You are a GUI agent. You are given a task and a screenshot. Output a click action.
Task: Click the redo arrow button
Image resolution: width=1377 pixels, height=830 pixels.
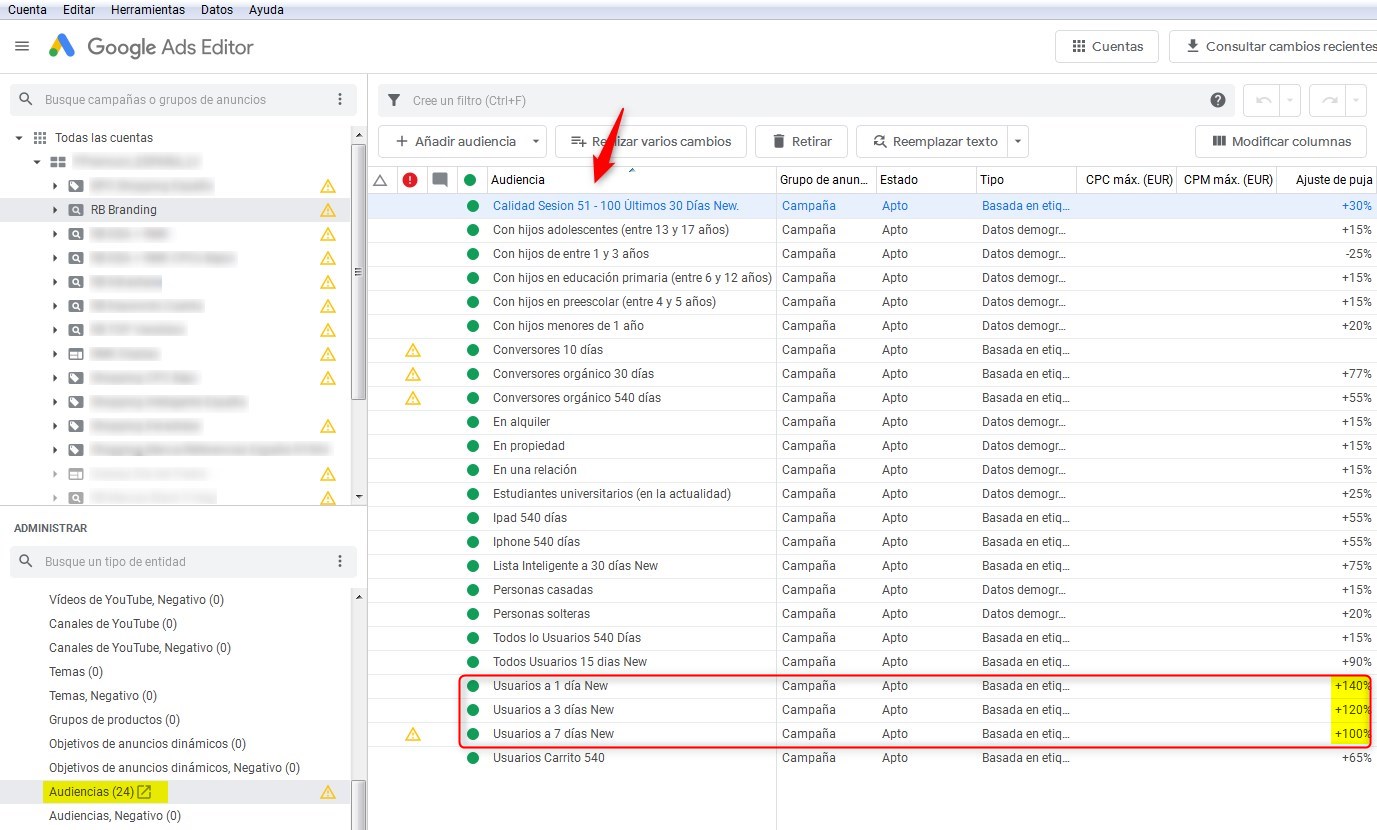click(1328, 100)
